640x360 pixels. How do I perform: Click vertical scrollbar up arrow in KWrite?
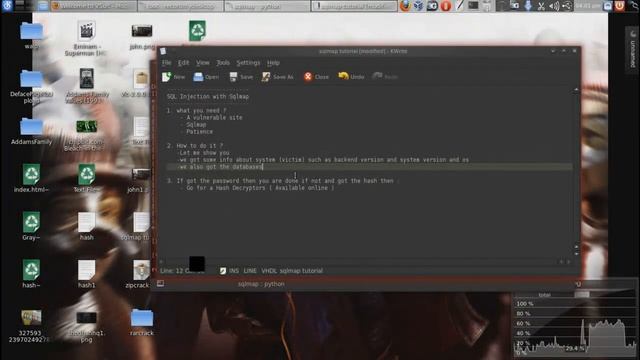click(576, 89)
